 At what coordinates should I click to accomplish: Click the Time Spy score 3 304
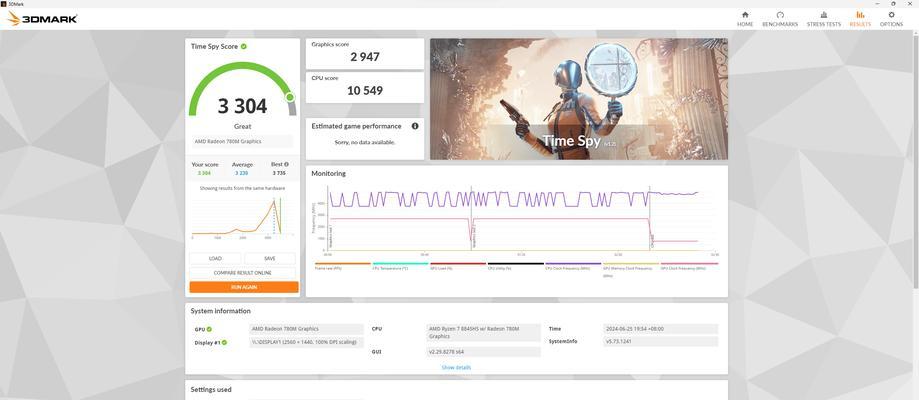pyautogui.click(x=242, y=106)
